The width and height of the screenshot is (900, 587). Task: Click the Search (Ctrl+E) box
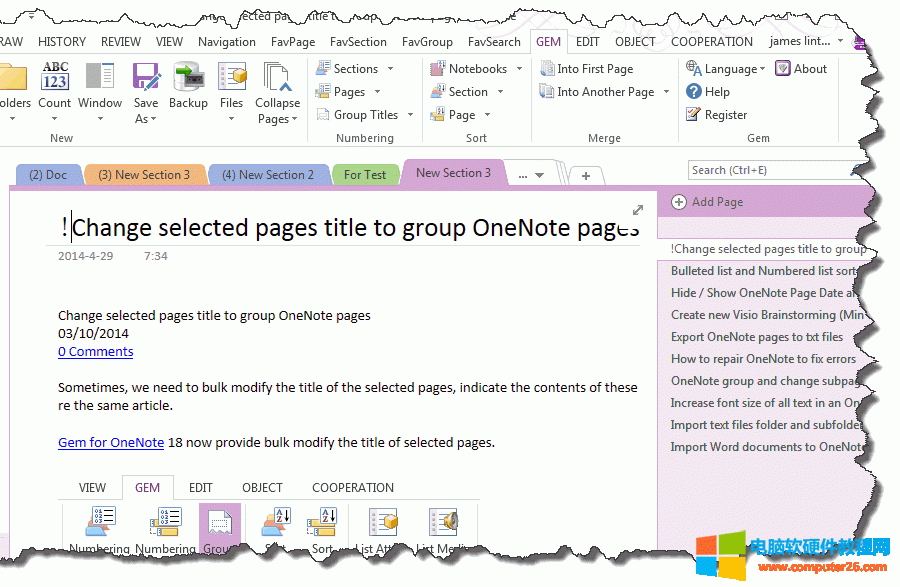[770, 170]
